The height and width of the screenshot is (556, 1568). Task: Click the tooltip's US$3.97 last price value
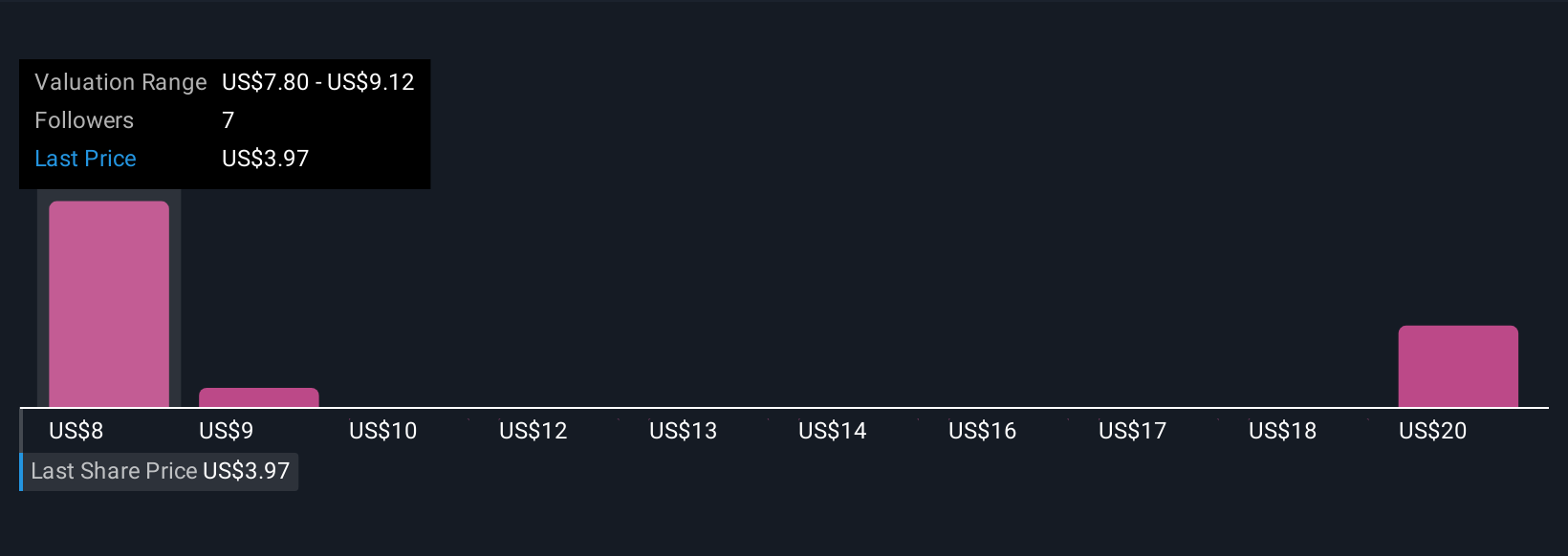[x=266, y=159]
